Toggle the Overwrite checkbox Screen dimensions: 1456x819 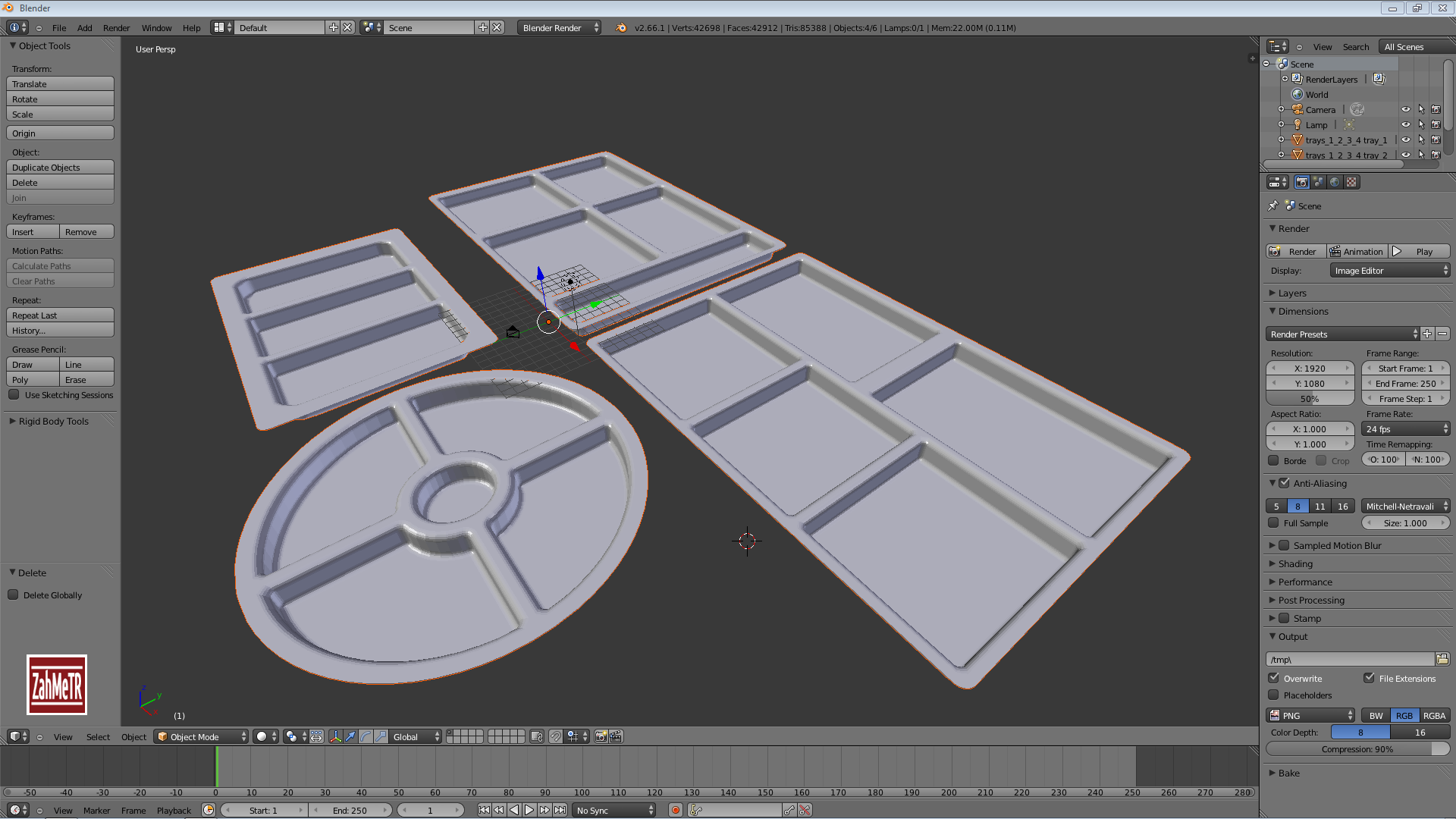tap(1274, 678)
